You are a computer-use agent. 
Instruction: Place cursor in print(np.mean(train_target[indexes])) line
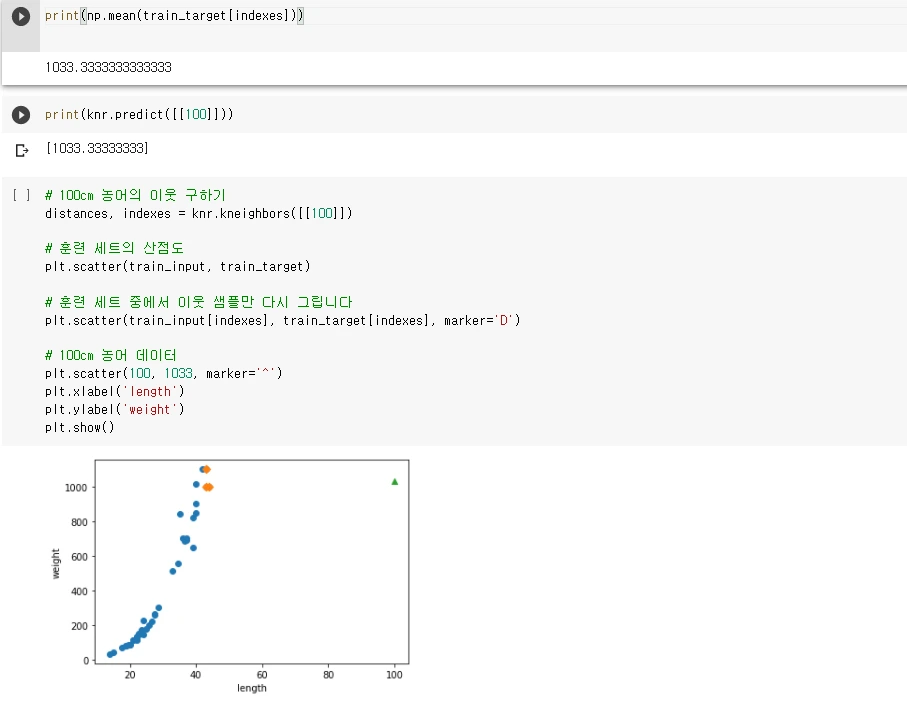(174, 16)
